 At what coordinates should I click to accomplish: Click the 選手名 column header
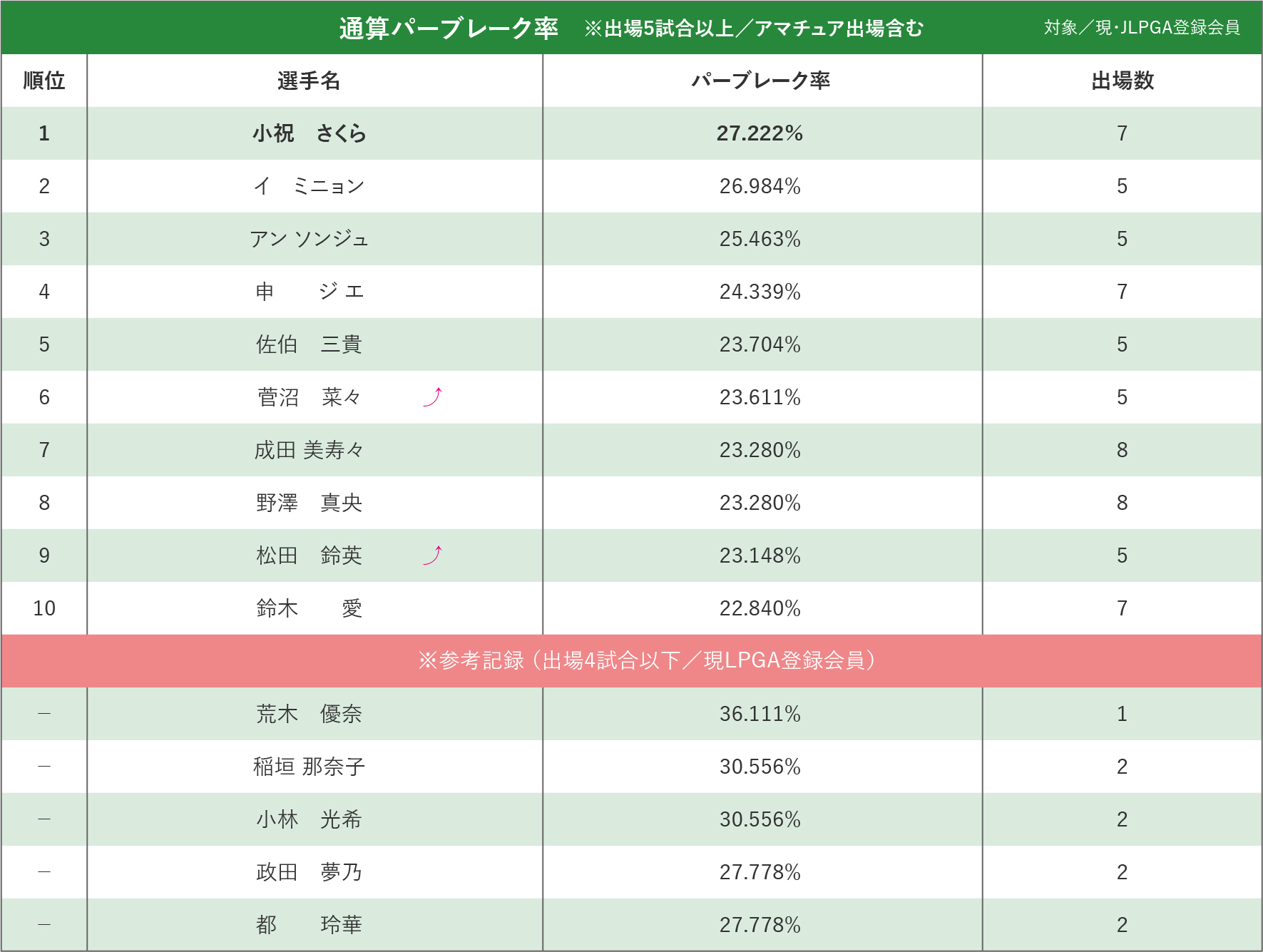click(309, 81)
